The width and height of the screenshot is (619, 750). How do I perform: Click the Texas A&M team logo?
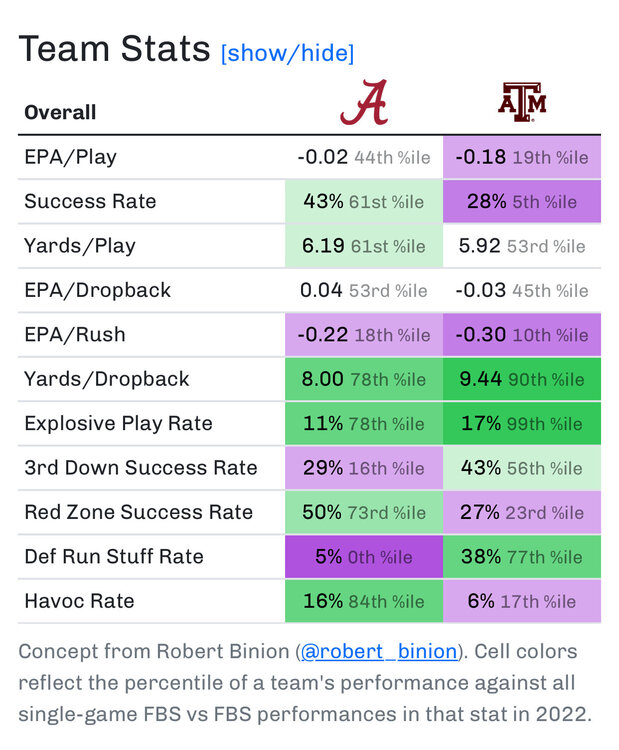[522, 103]
